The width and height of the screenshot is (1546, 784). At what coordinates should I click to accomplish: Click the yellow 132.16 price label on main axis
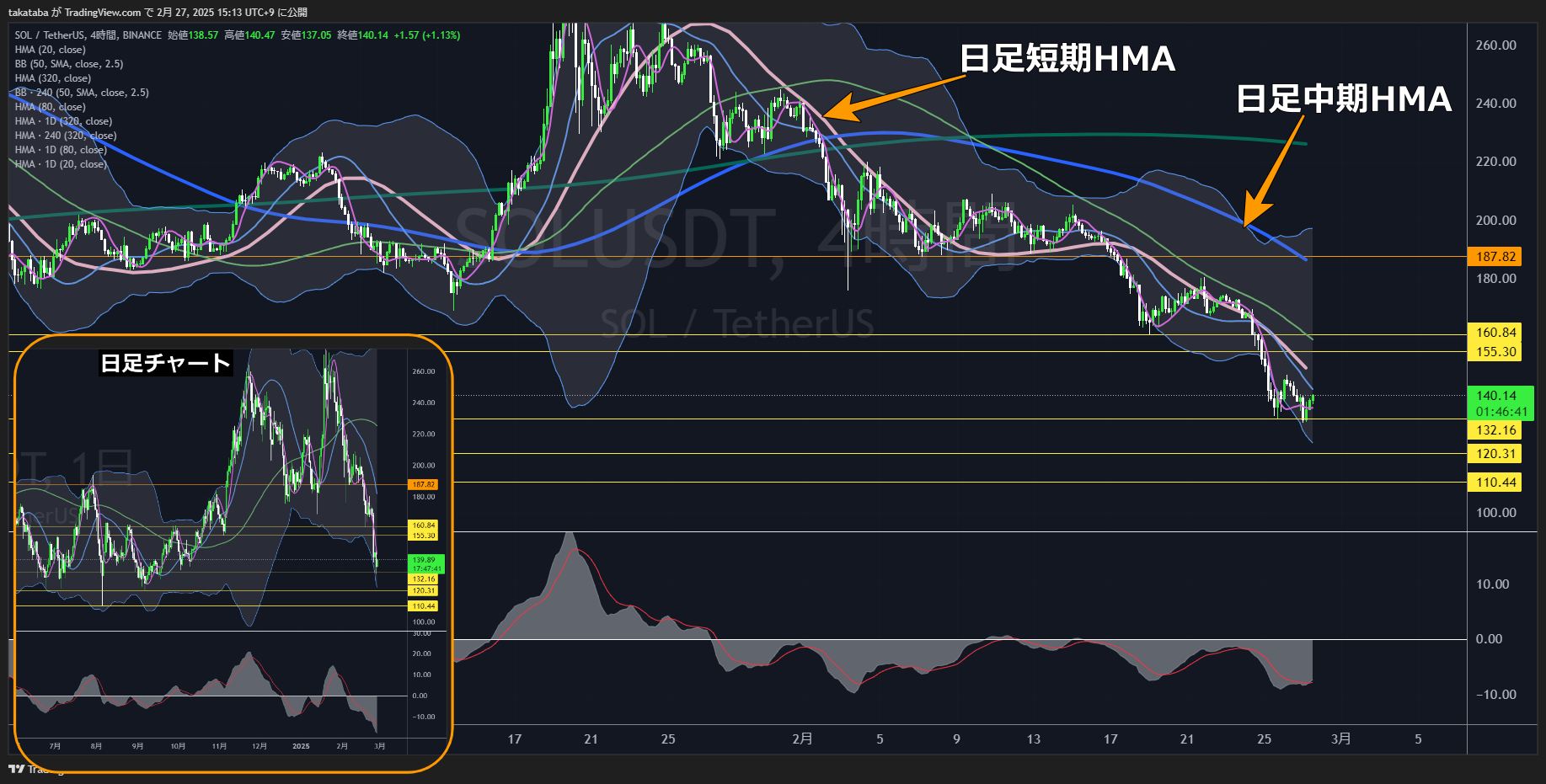(1495, 430)
